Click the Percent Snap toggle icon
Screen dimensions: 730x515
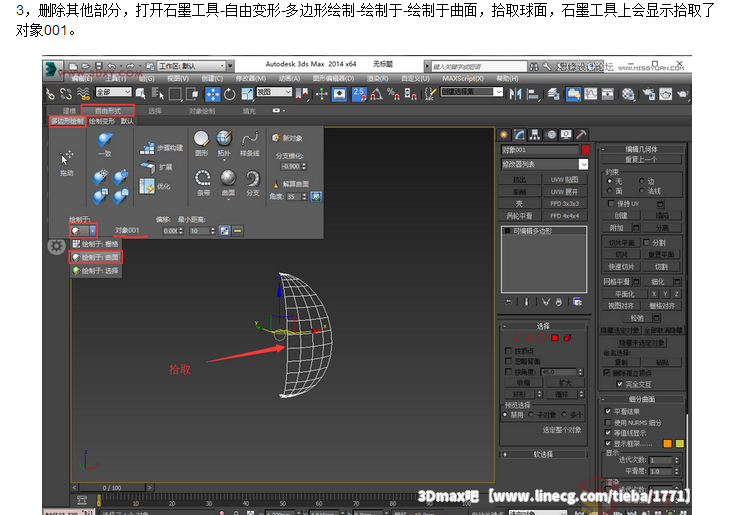(x=393, y=95)
